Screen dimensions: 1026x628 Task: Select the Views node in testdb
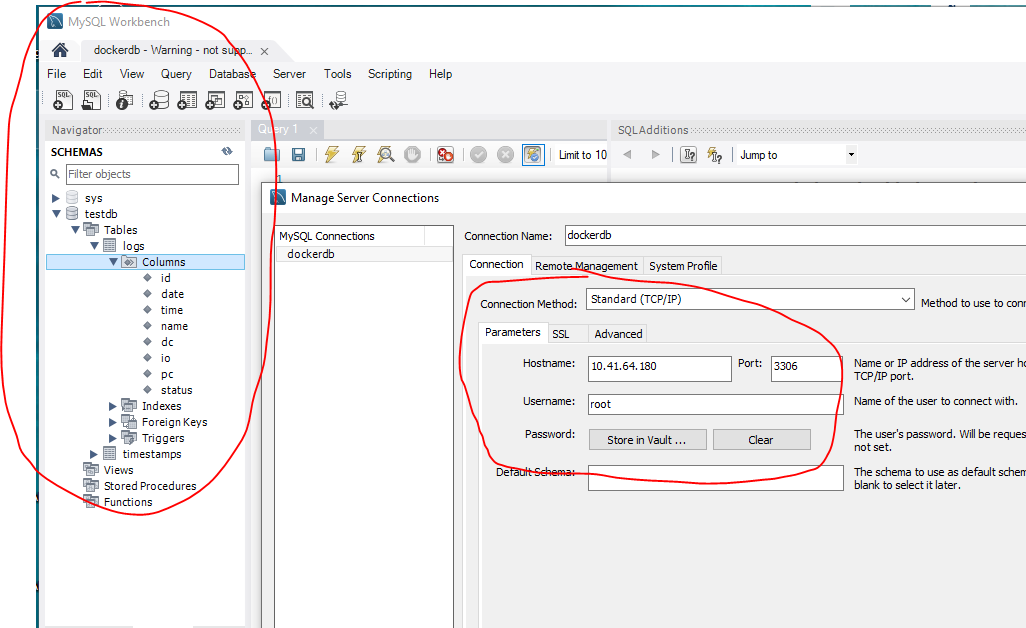[118, 470]
